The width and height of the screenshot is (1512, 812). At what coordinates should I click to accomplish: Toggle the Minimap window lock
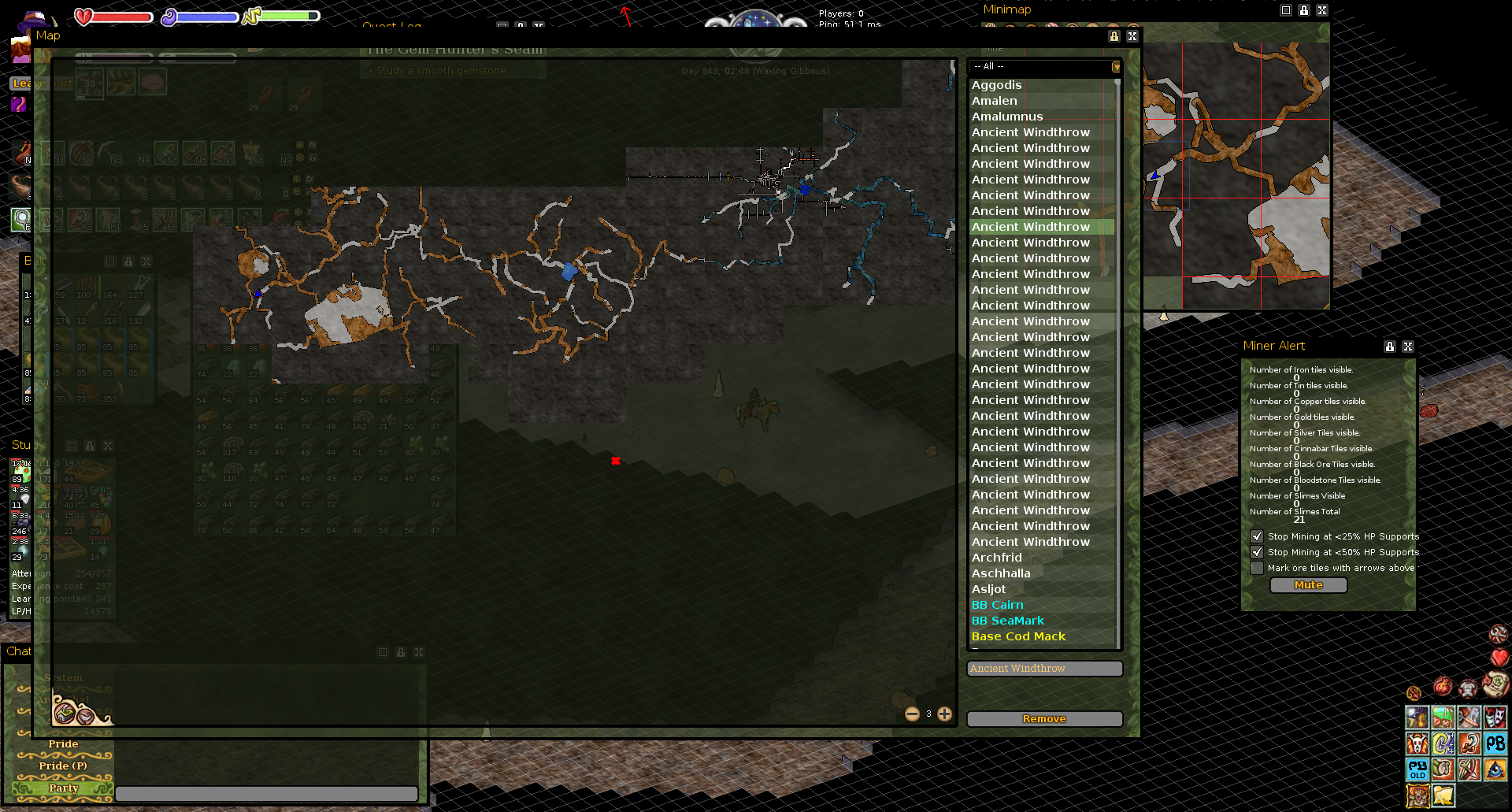[1304, 10]
